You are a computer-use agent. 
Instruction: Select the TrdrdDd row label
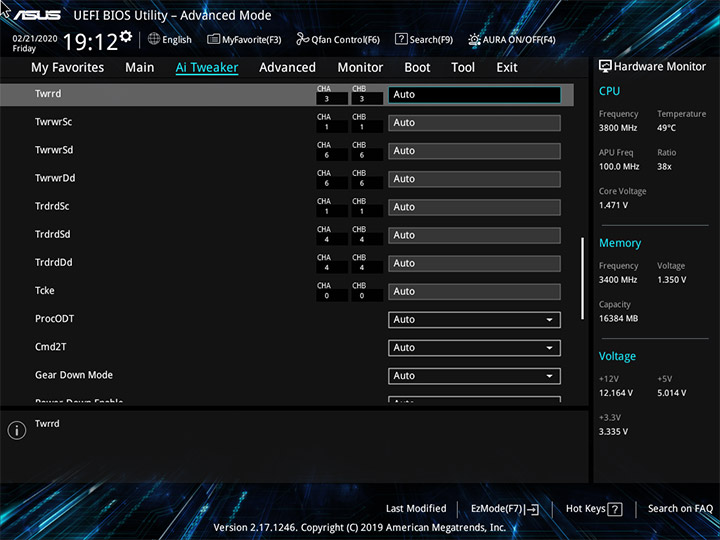click(54, 262)
